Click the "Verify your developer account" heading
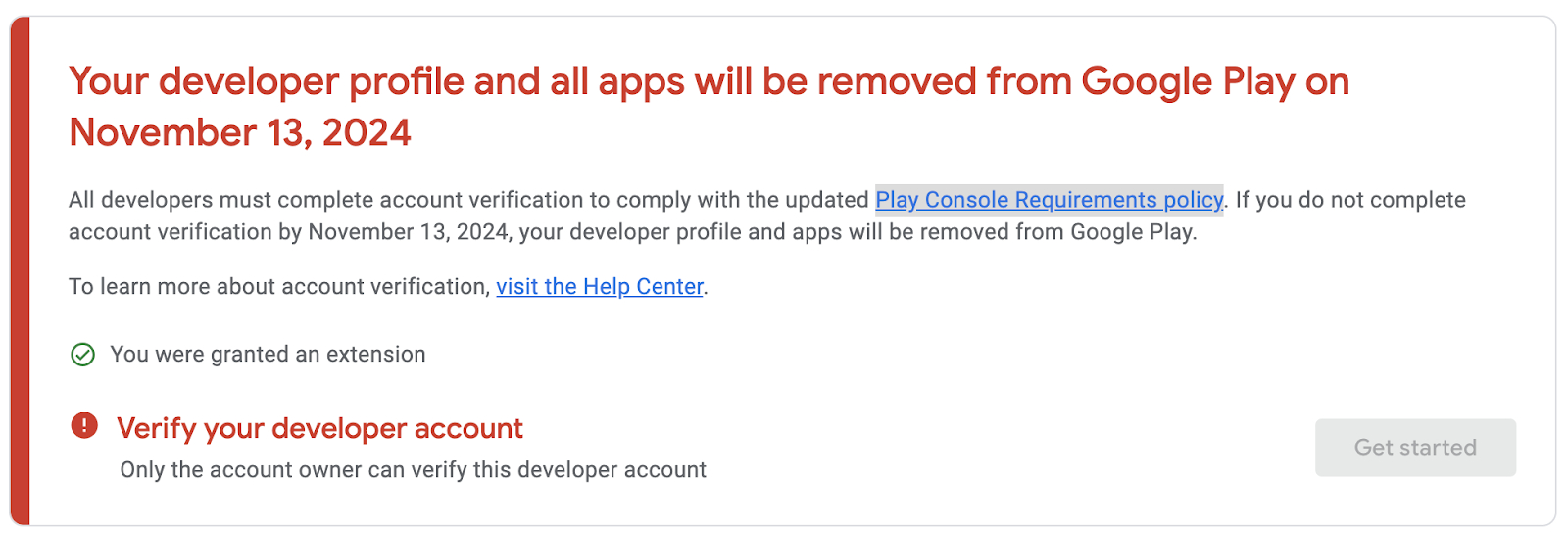 [319, 428]
